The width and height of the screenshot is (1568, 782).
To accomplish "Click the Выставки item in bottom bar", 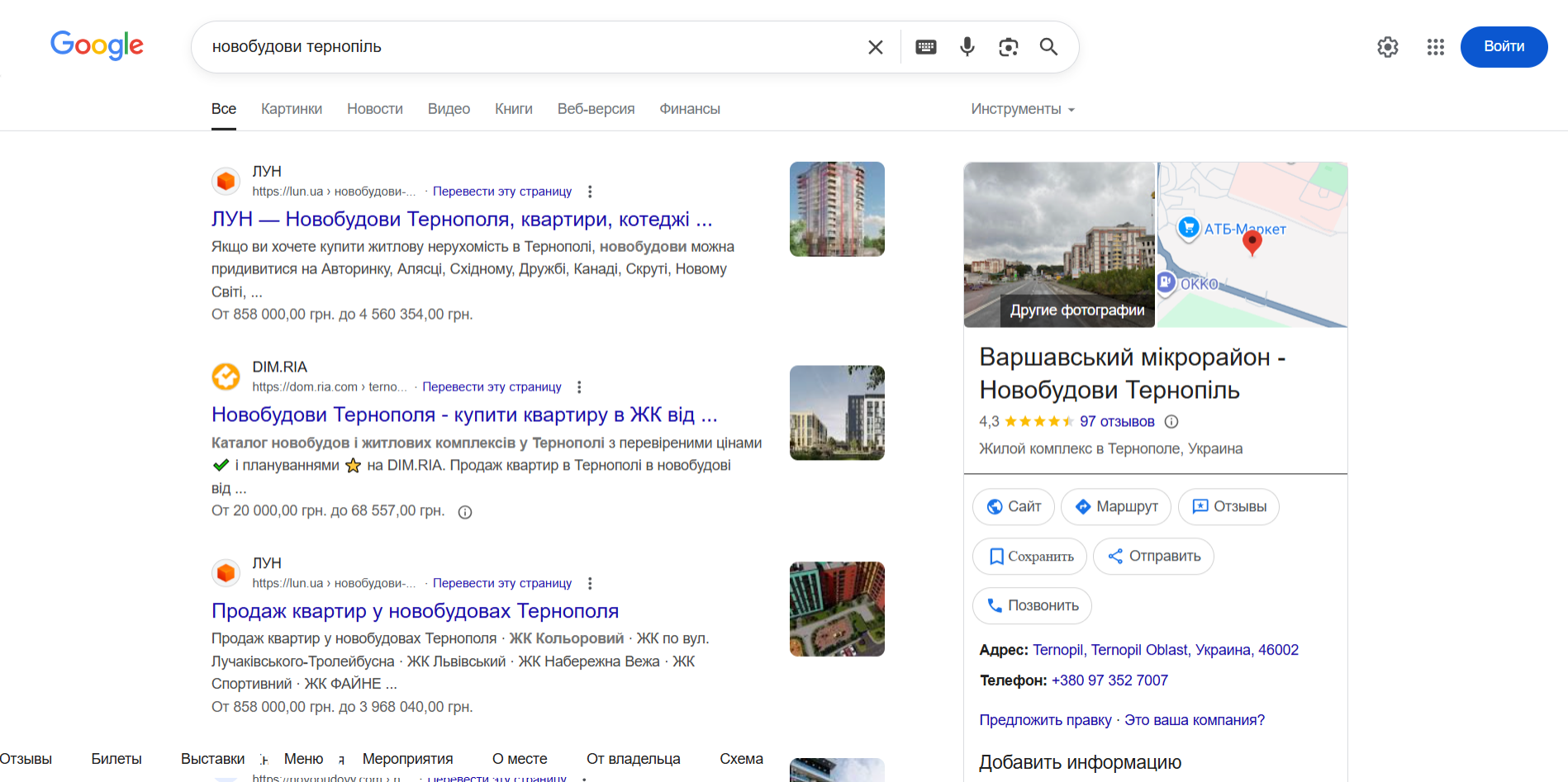I will tap(213, 760).
